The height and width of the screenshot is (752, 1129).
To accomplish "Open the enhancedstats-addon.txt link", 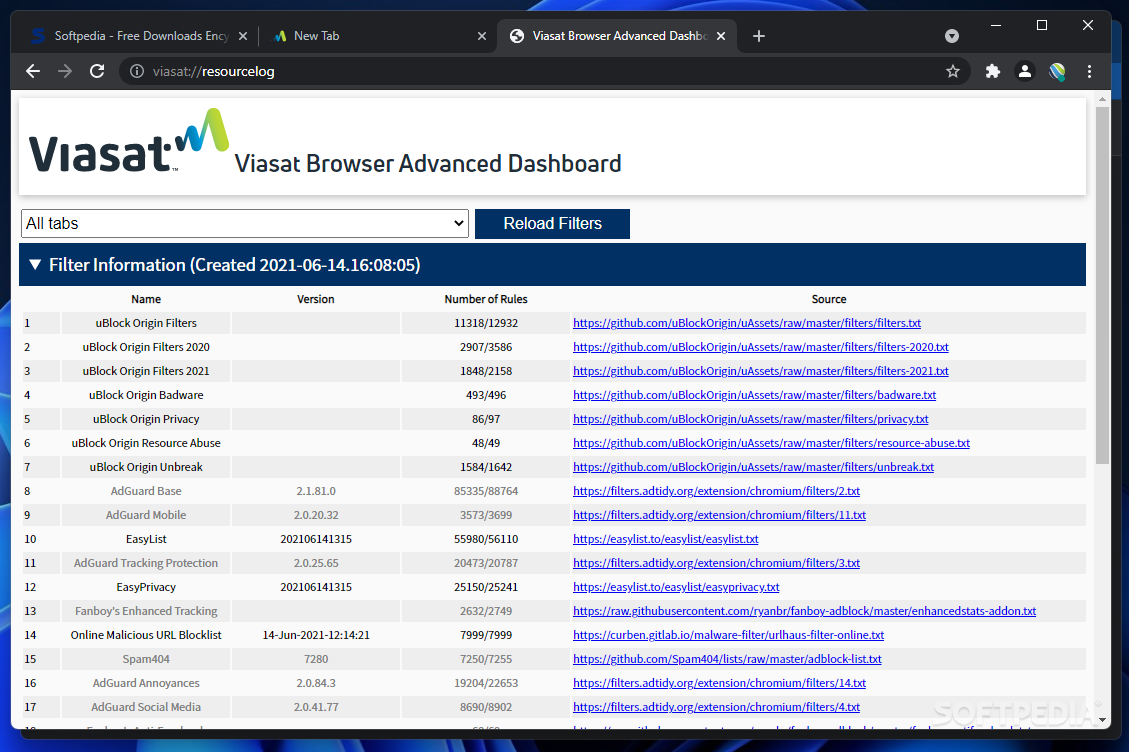I will click(804, 612).
